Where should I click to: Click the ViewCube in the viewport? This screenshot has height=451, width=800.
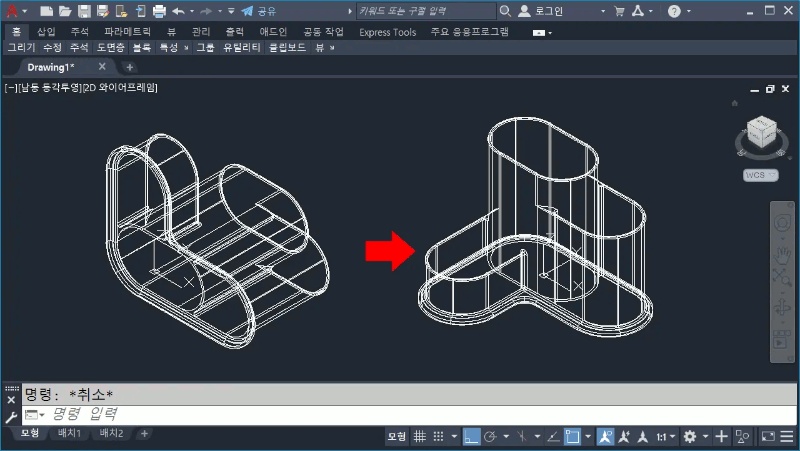coord(760,134)
